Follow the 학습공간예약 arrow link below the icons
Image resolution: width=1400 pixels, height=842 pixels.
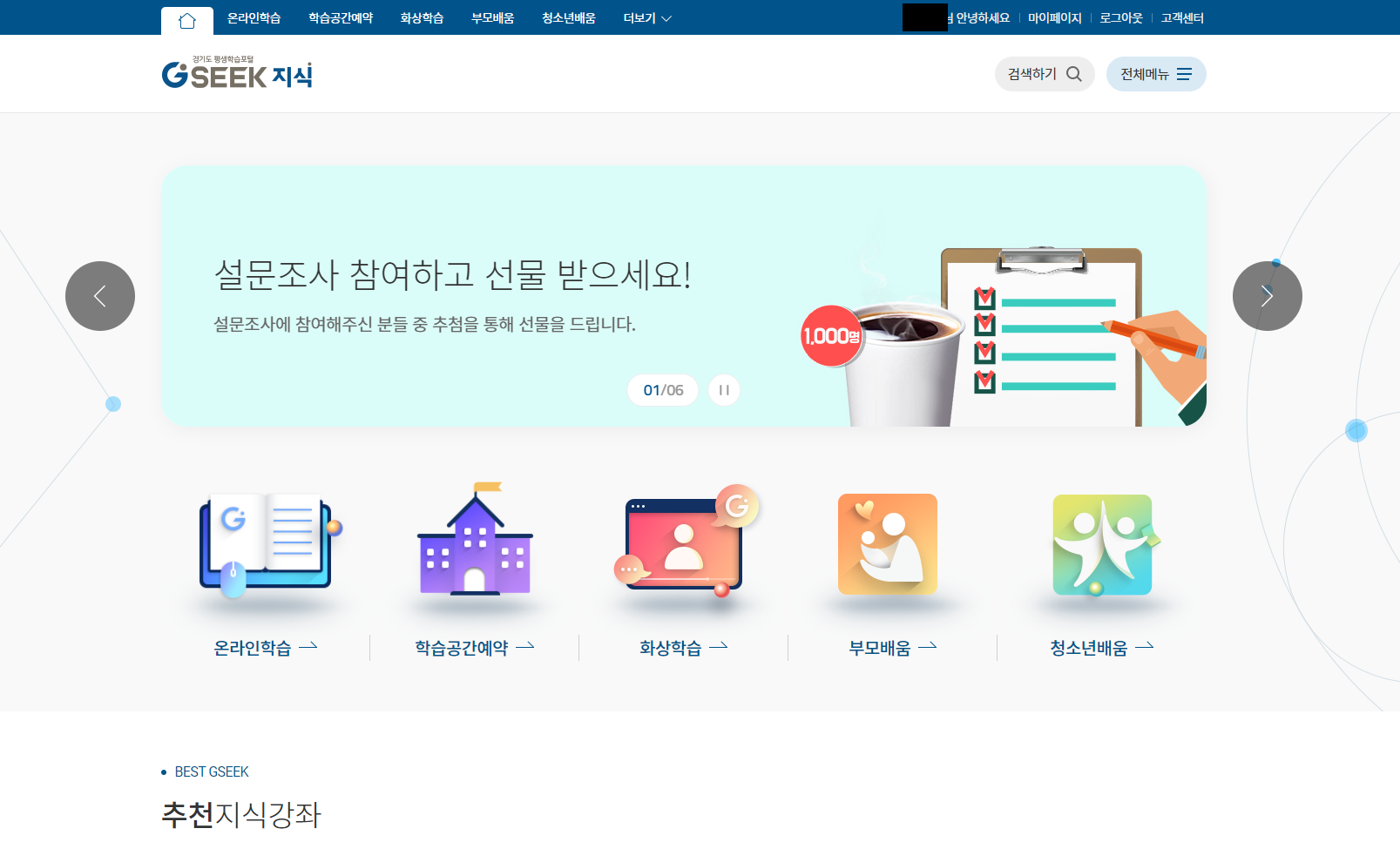[x=475, y=648]
